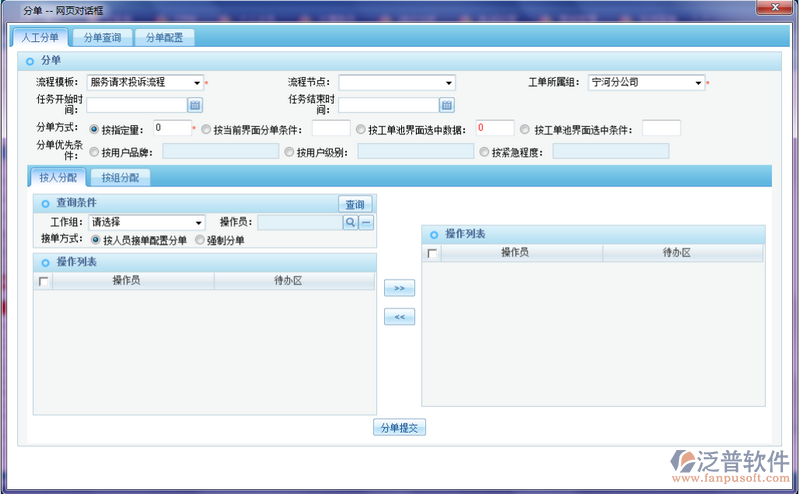Collapse the 查询条件 panel circle icon
The image size is (800, 494).
tap(45, 204)
